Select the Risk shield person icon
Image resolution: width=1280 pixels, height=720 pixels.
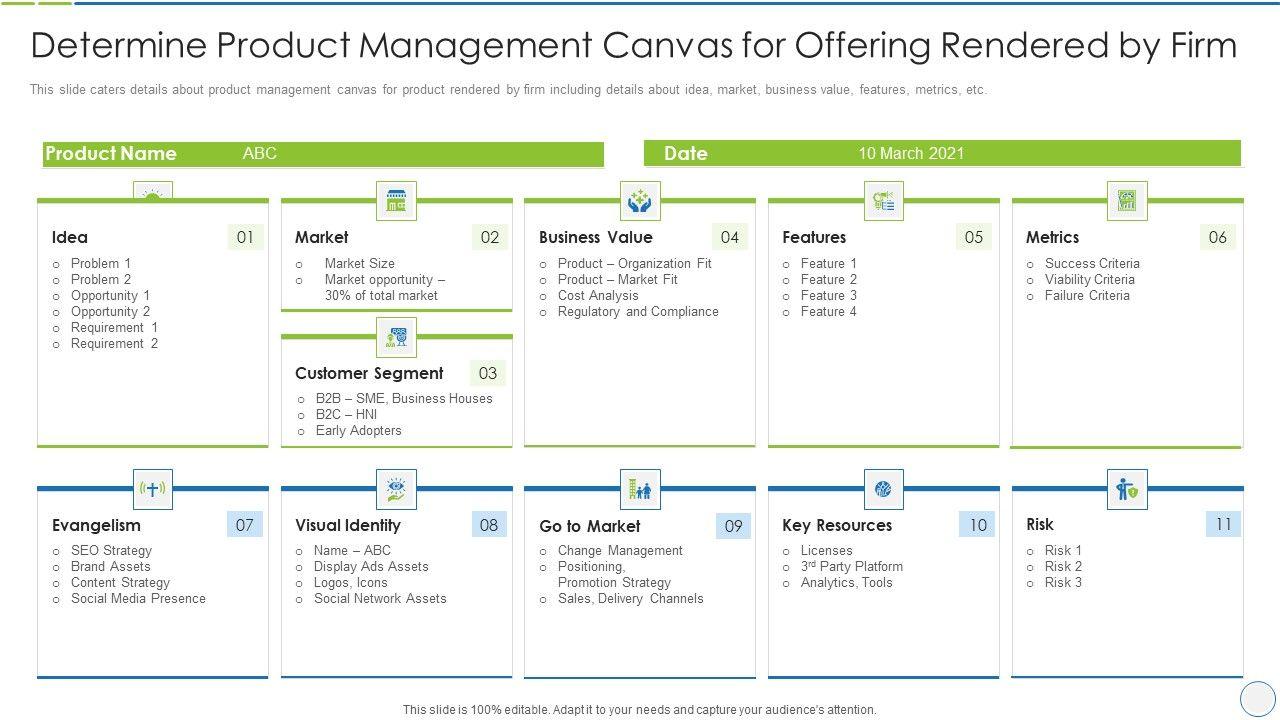coord(1127,489)
